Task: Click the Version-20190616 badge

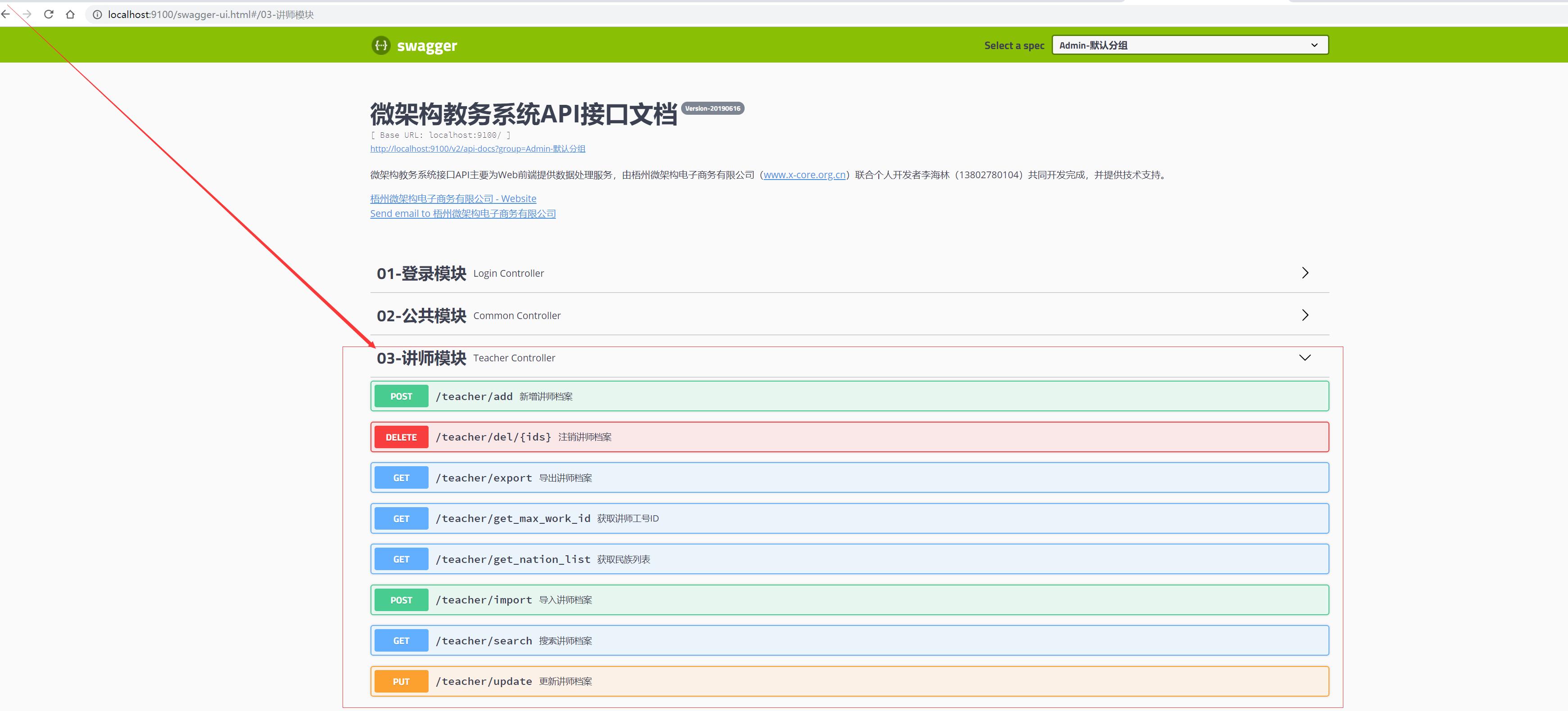Action: pyautogui.click(x=712, y=108)
